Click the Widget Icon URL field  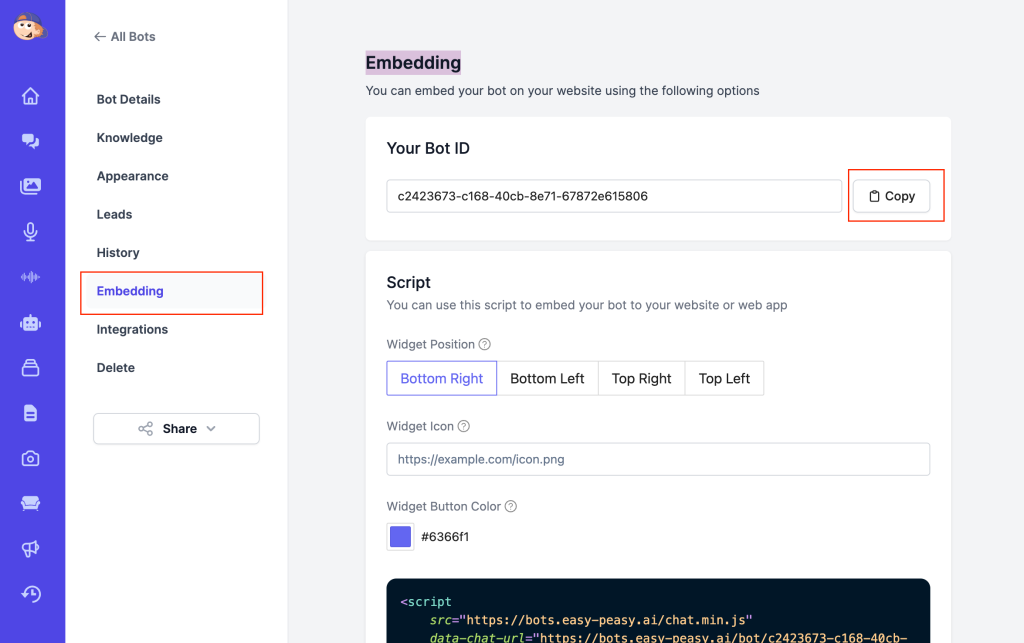coord(658,460)
